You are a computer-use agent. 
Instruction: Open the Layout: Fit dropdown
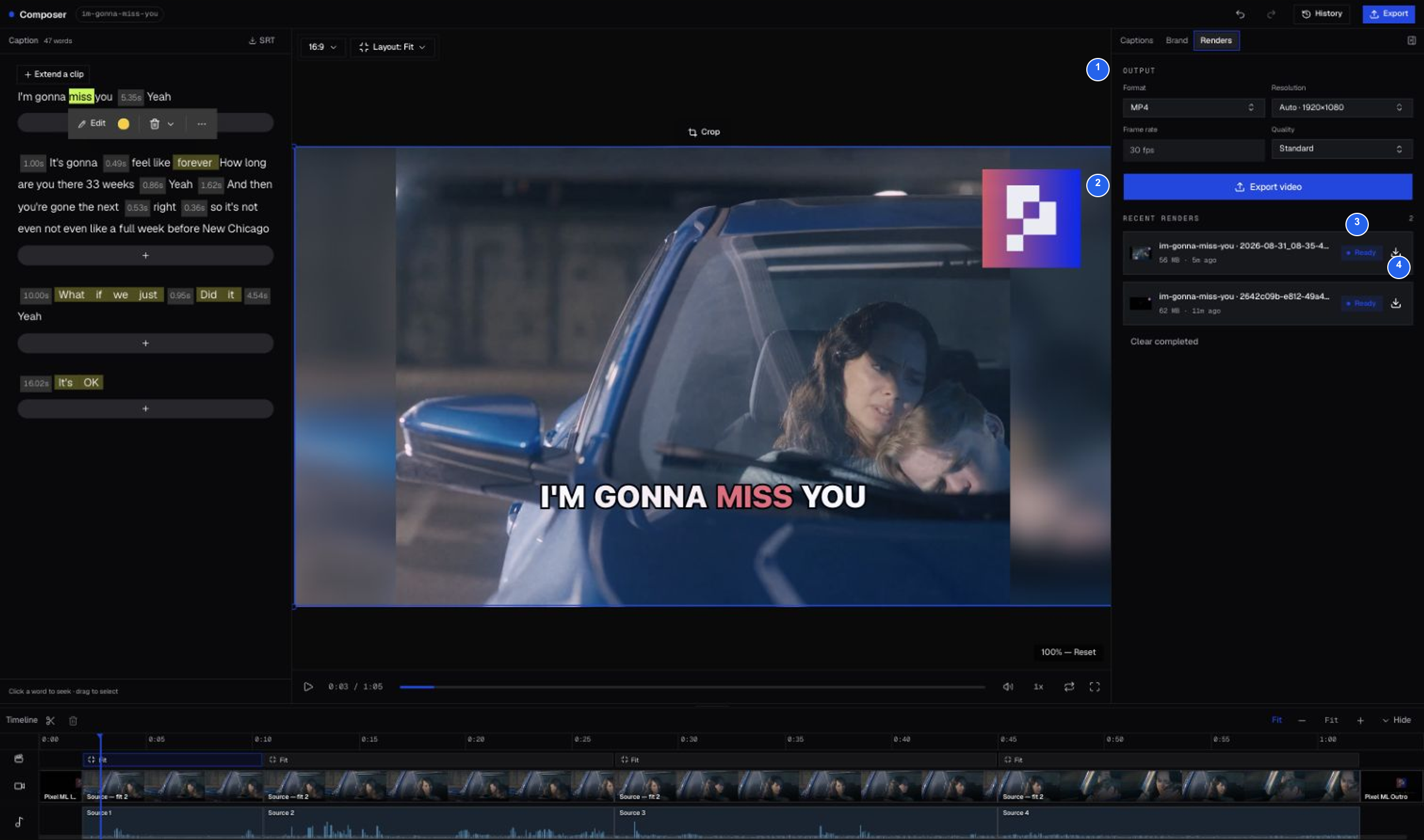pos(392,47)
